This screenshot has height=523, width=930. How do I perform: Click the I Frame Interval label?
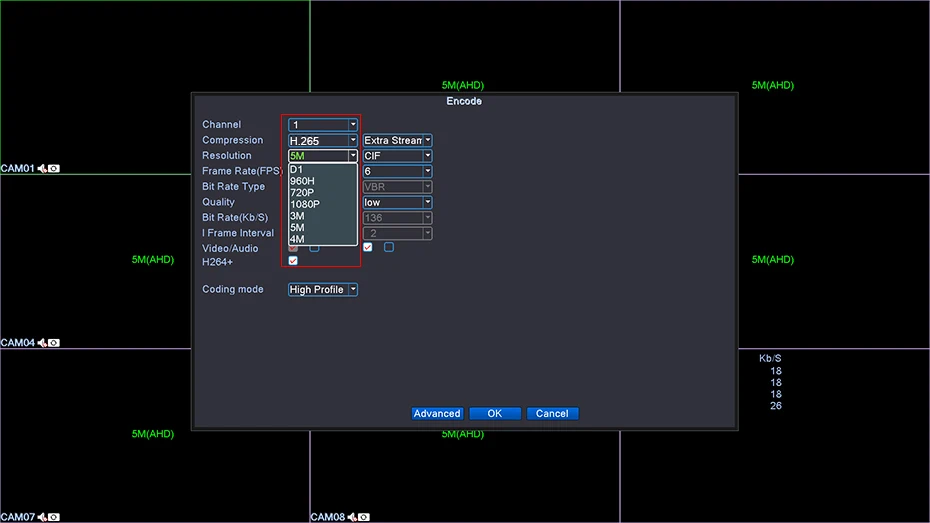238,234
